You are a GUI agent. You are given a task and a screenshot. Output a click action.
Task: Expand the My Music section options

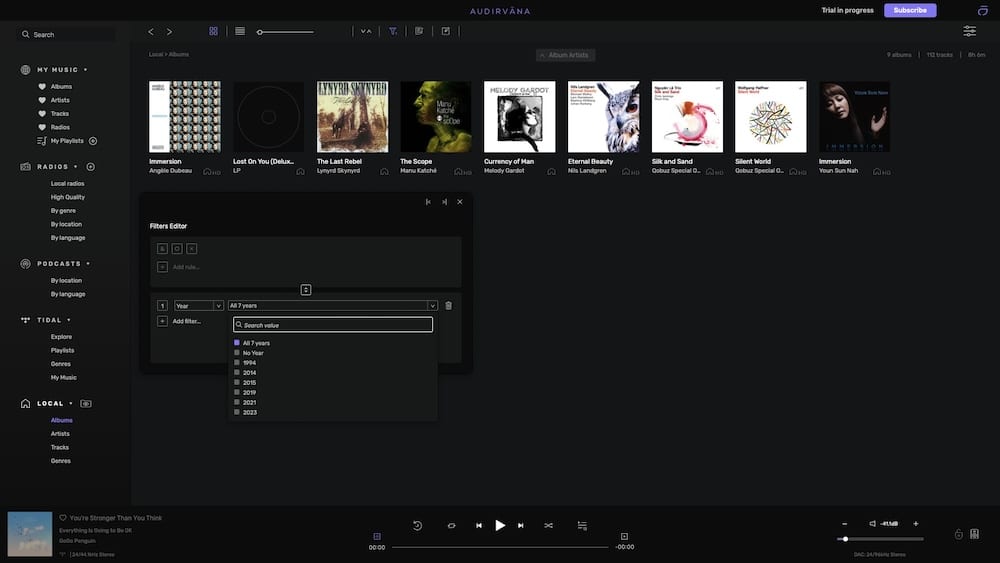85,69
